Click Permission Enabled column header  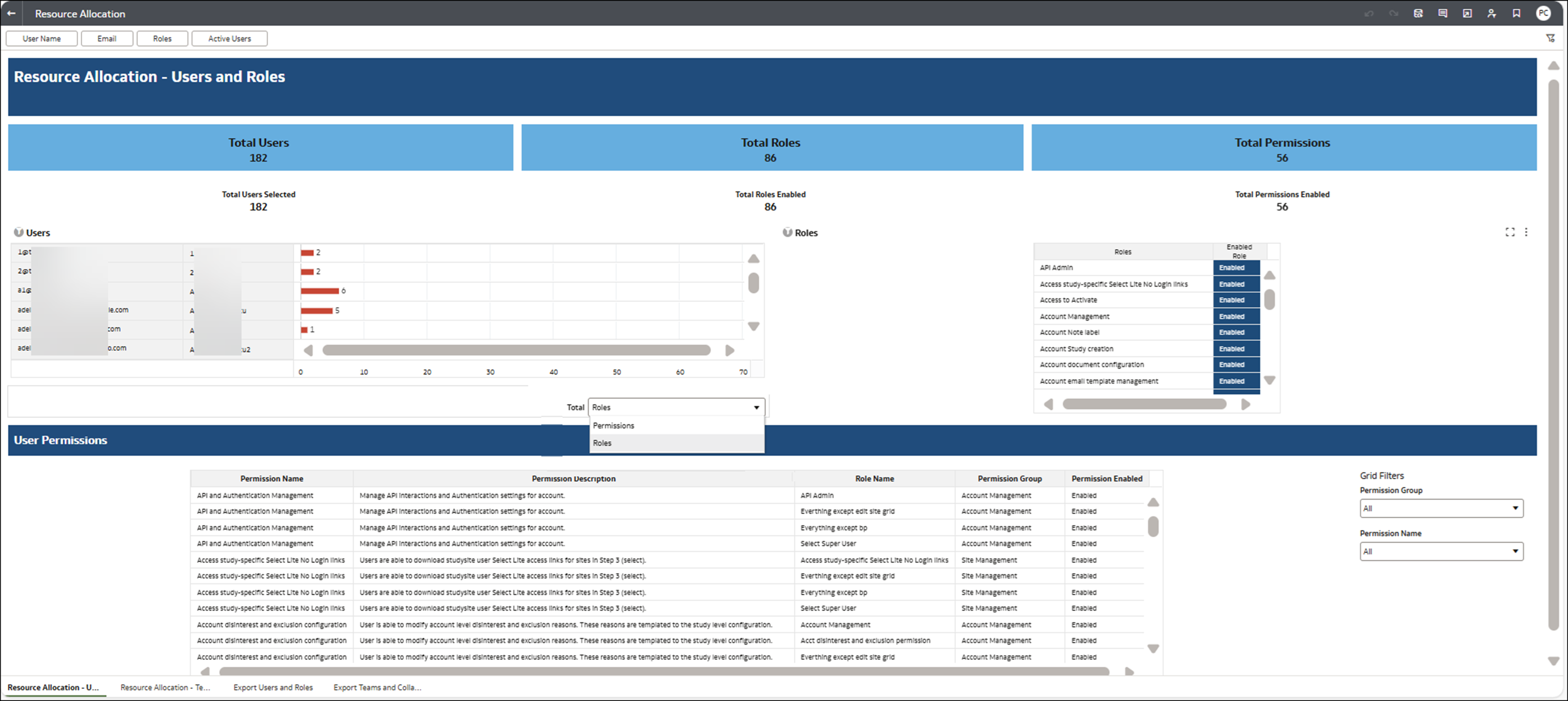1107,478
